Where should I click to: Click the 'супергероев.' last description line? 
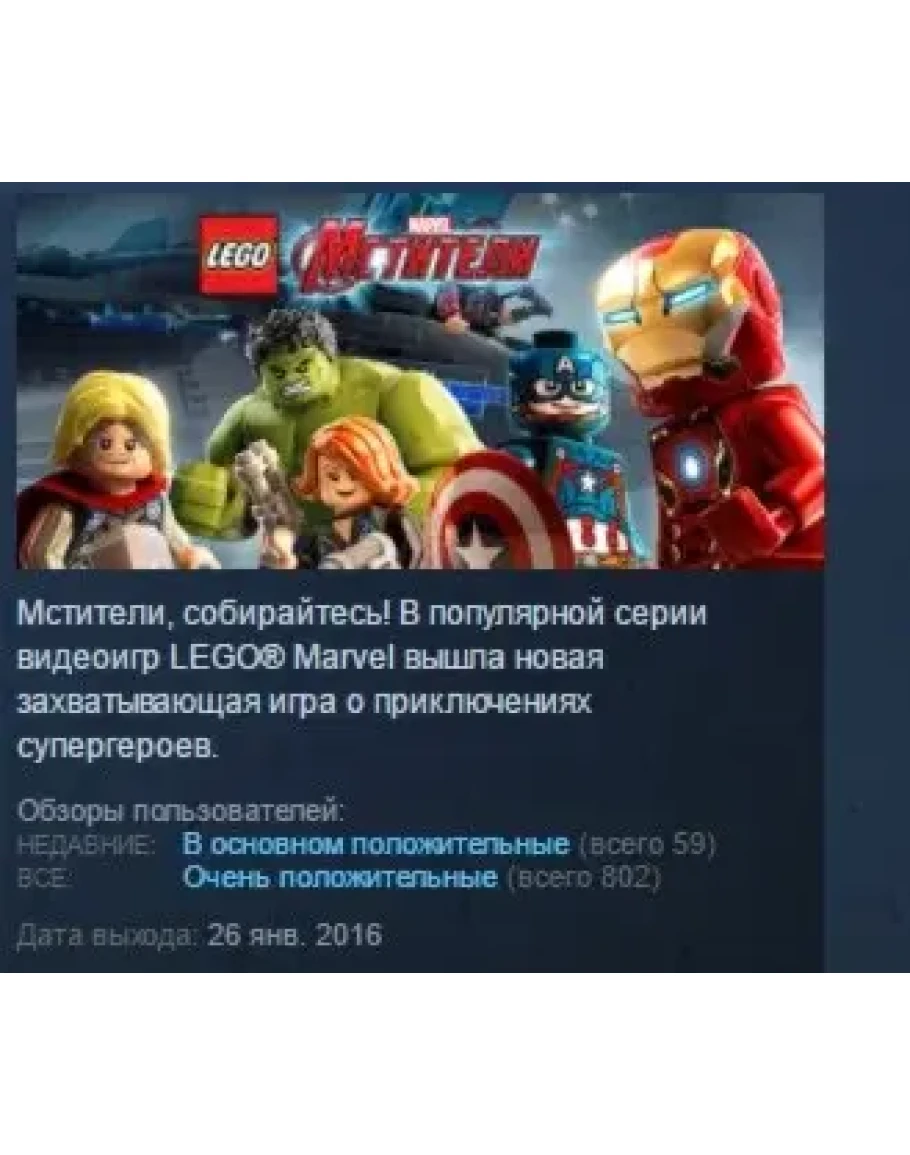click(119, 748)
